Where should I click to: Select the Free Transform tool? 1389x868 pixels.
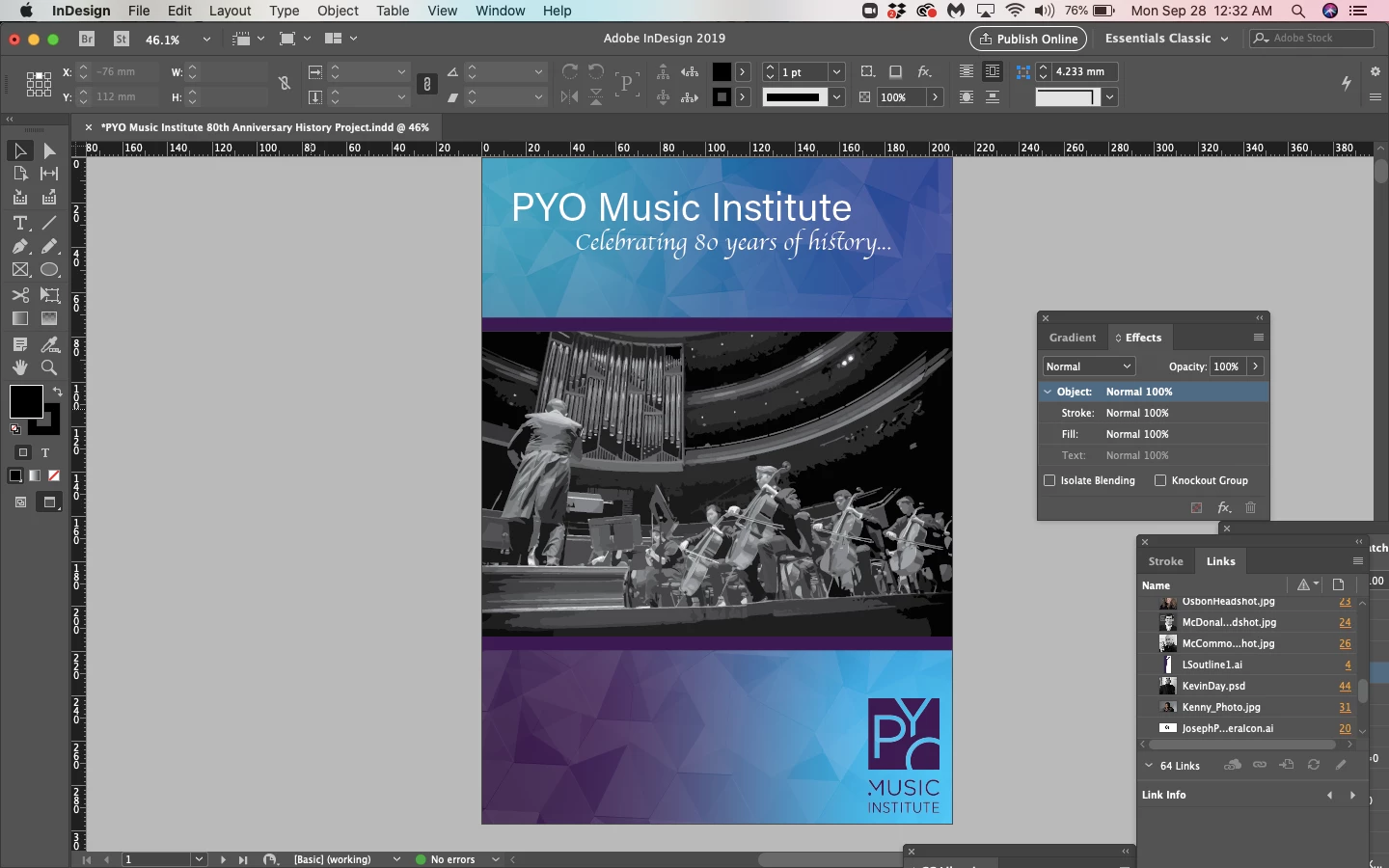tap(49, 295)
